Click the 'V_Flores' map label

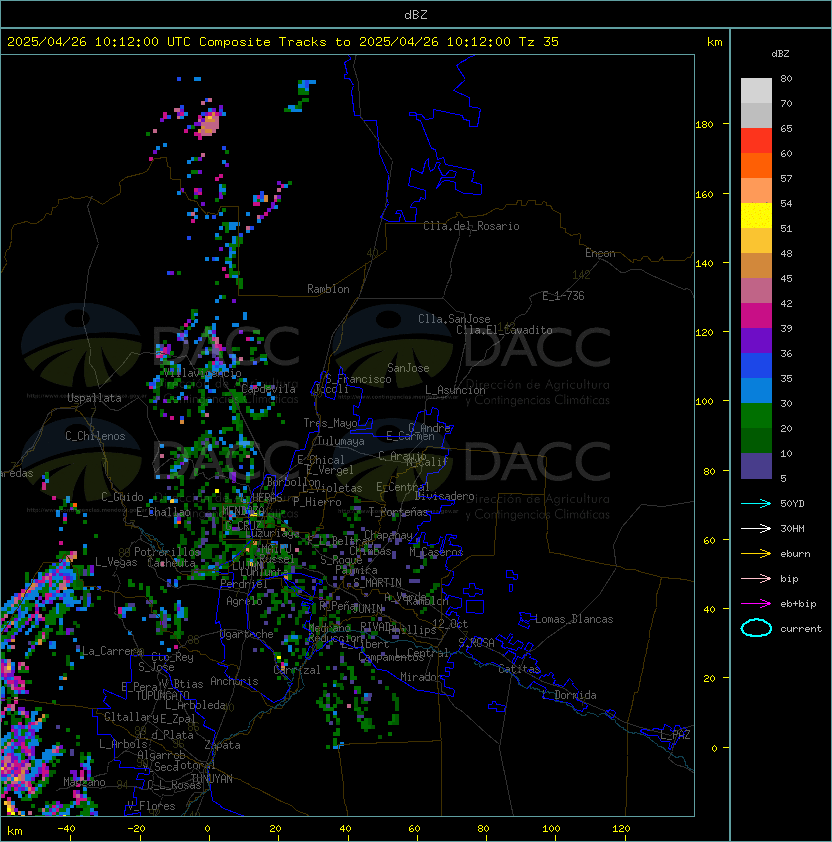tap(151, 806)
